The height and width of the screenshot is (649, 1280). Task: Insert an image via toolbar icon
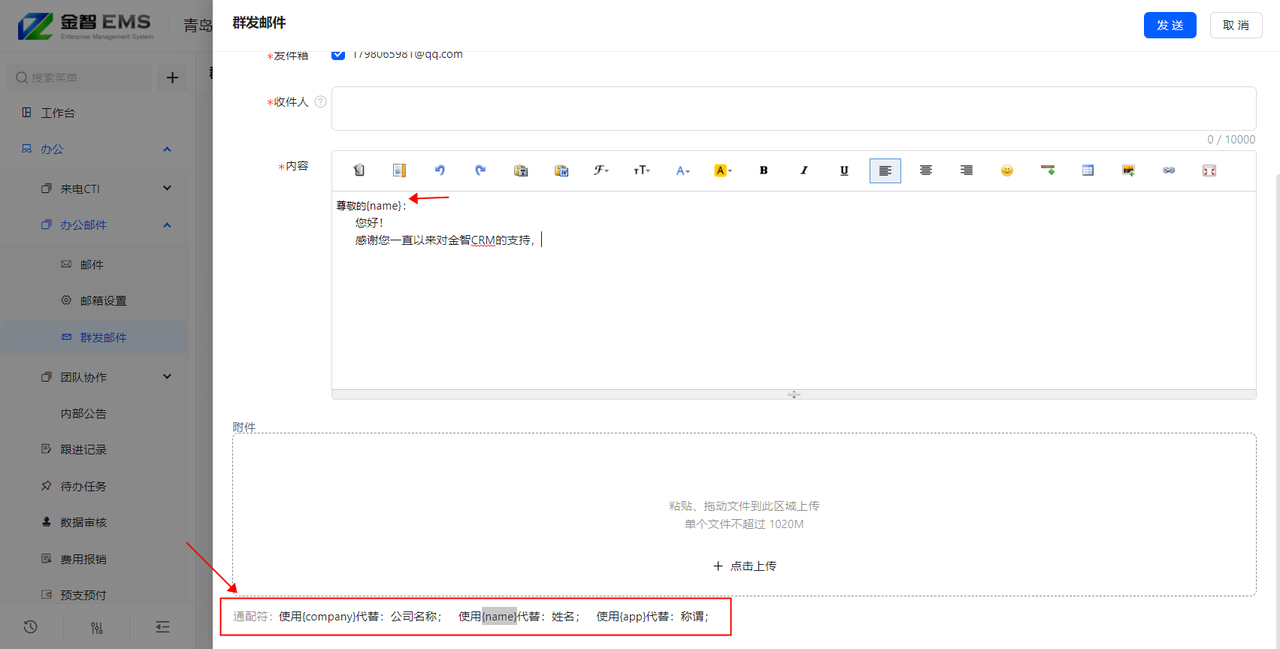pos(1128,171)
